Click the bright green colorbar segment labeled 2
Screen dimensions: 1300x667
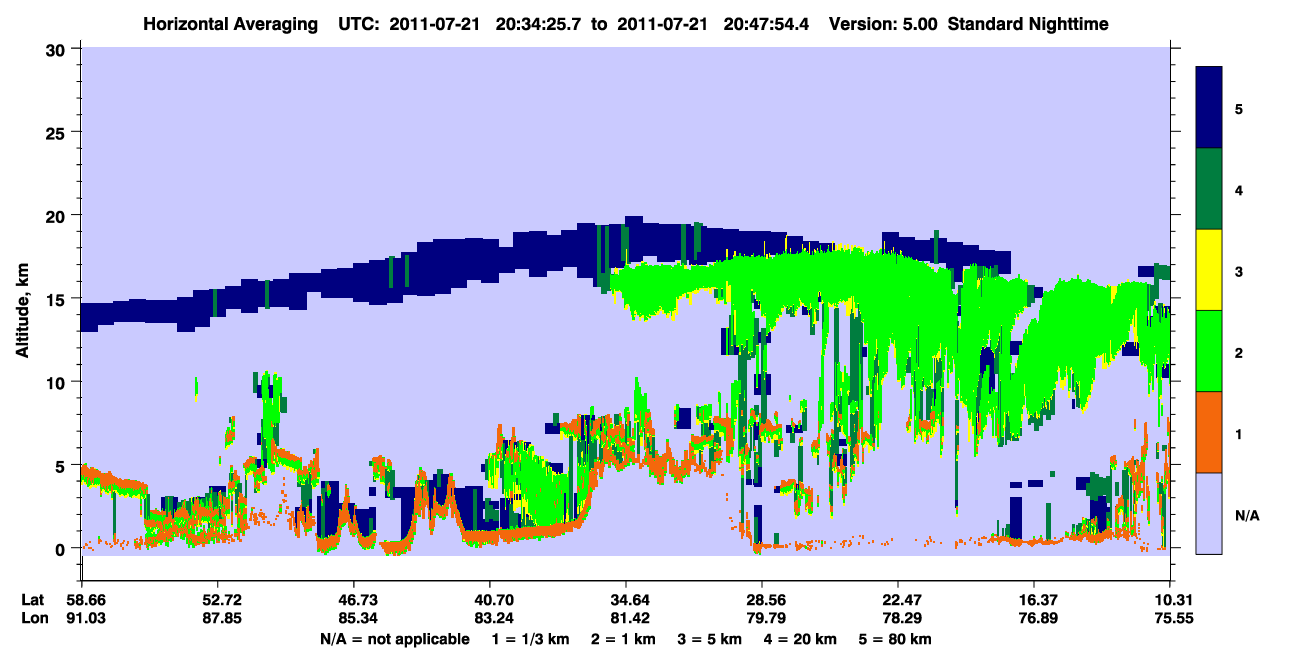pos(1209,351)
